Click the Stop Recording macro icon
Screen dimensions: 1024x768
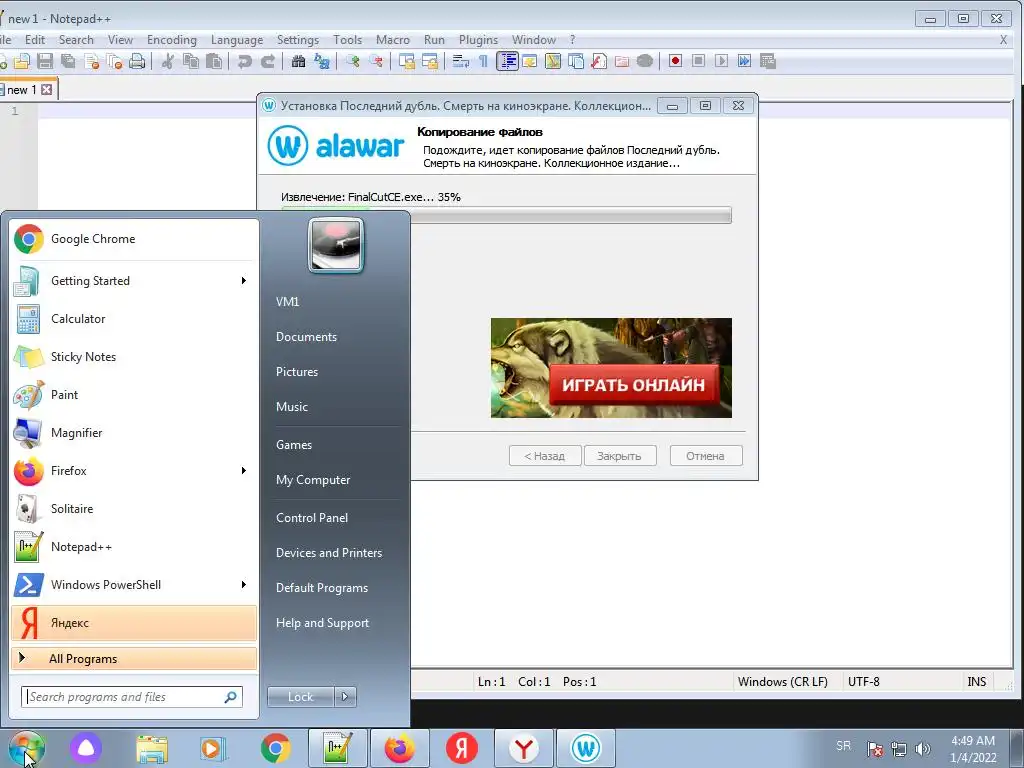[x=698, y=61]
